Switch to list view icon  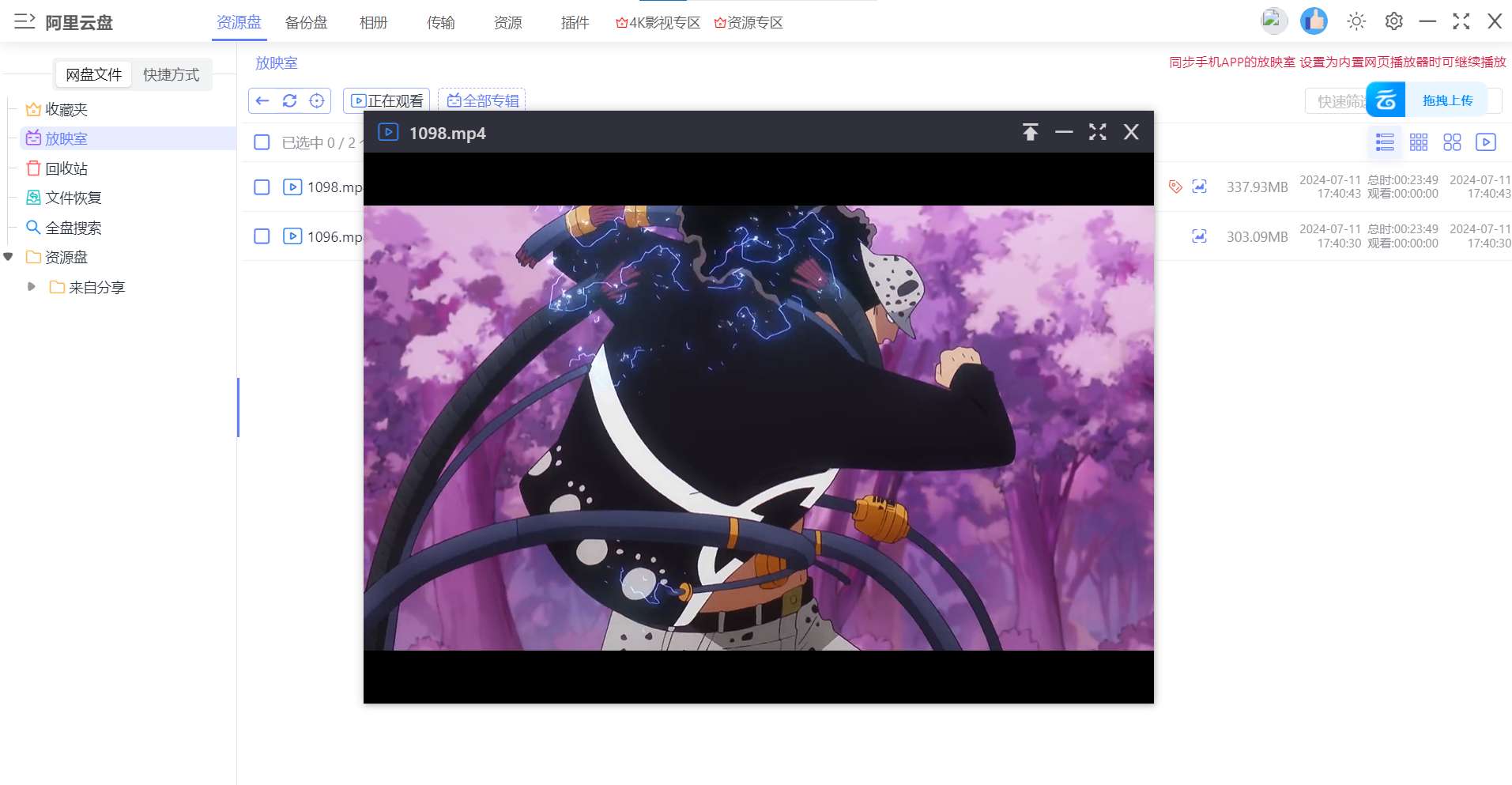coord(1385,142)
